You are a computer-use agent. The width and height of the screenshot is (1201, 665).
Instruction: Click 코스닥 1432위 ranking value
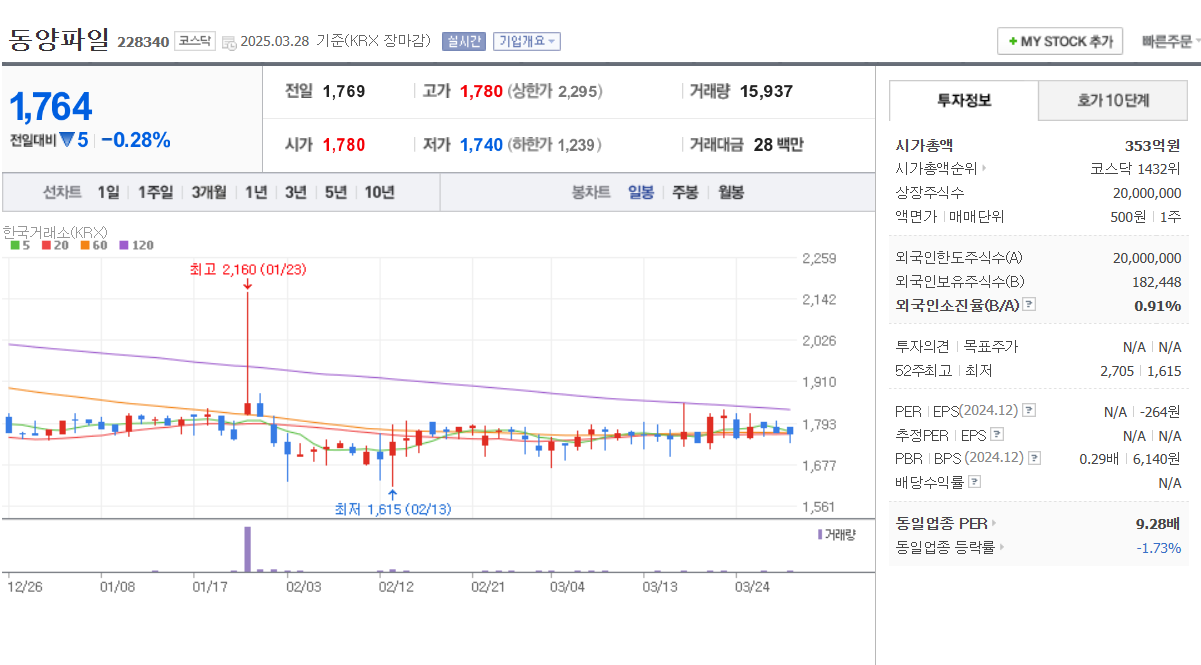pyautogui.click(x=1135, y=169)
